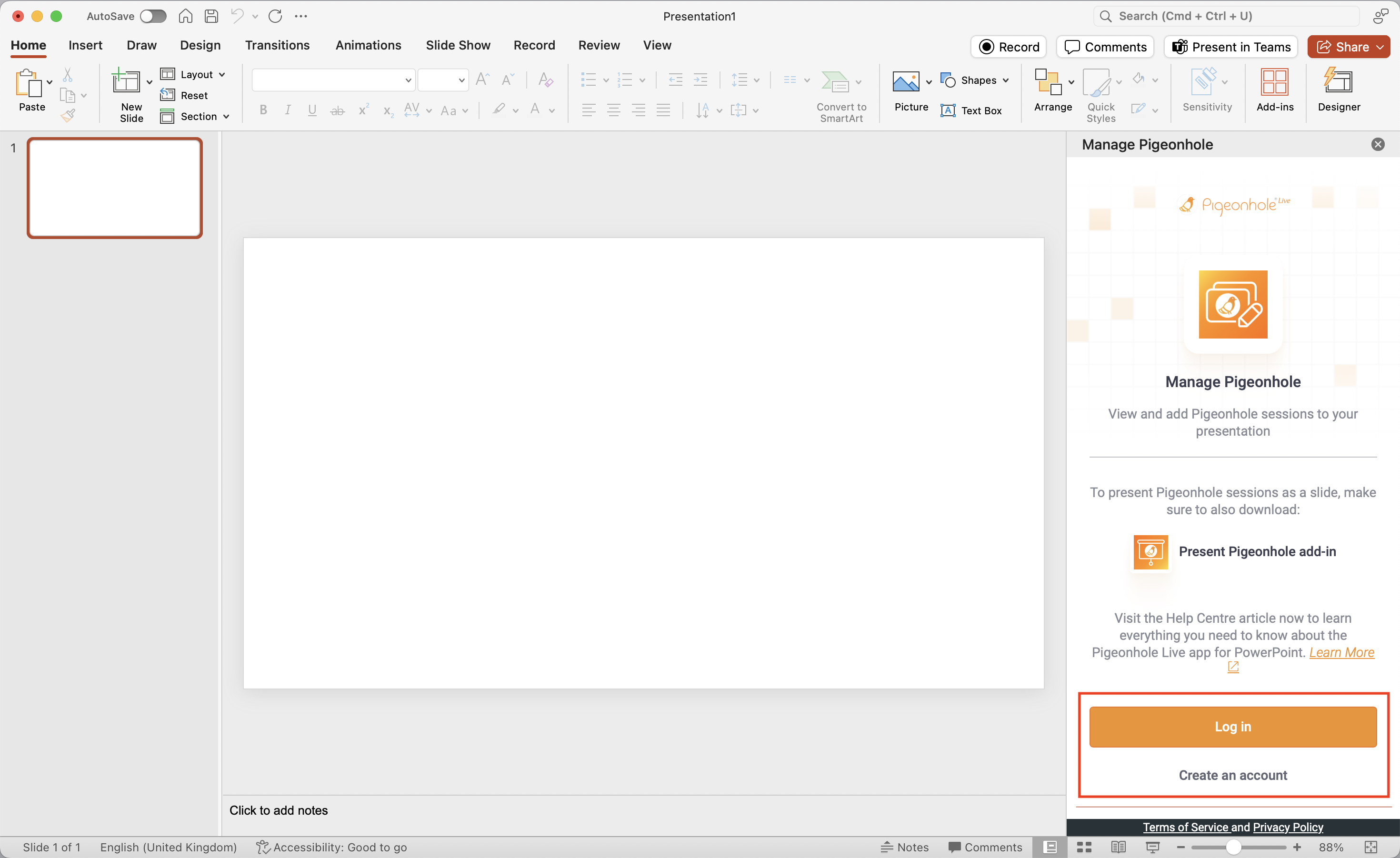1400x858 pixels.
Task: Open the Add-ins icon
Action: [1274, 82]
